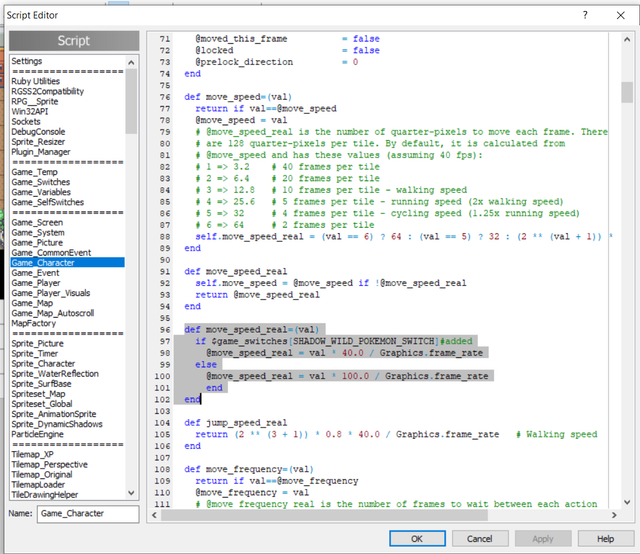Click the Help button
Screen dimensions: 640x554
[x=605, y=538]
